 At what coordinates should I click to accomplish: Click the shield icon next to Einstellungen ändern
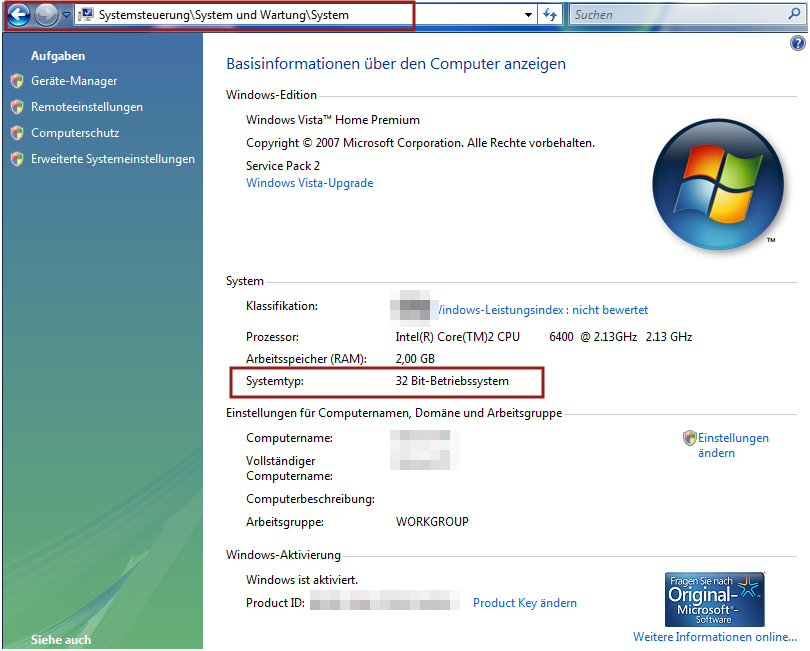(x=690, y=438)
